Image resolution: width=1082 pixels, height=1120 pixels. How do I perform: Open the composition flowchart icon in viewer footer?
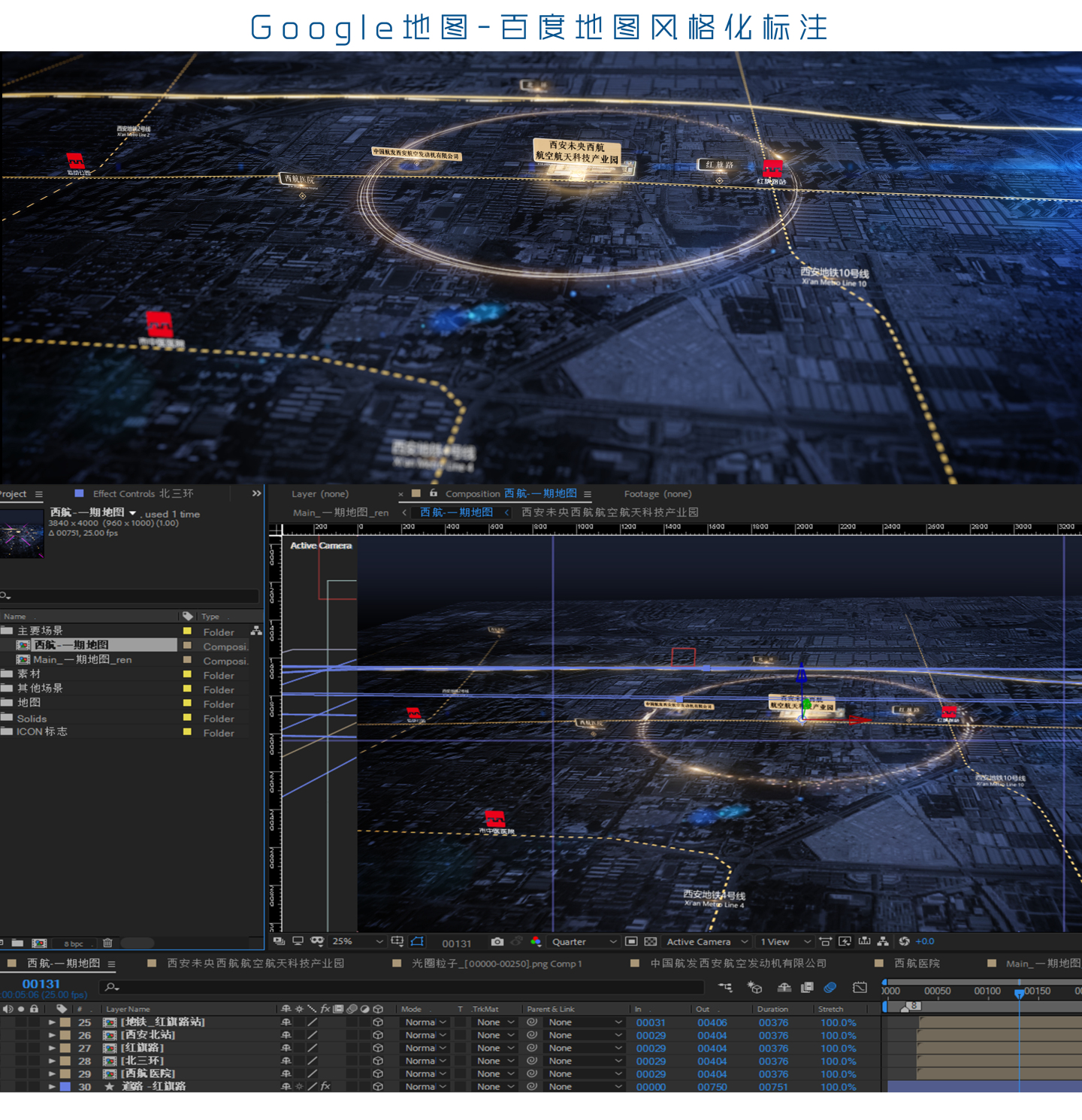click(x=883, y=941)
